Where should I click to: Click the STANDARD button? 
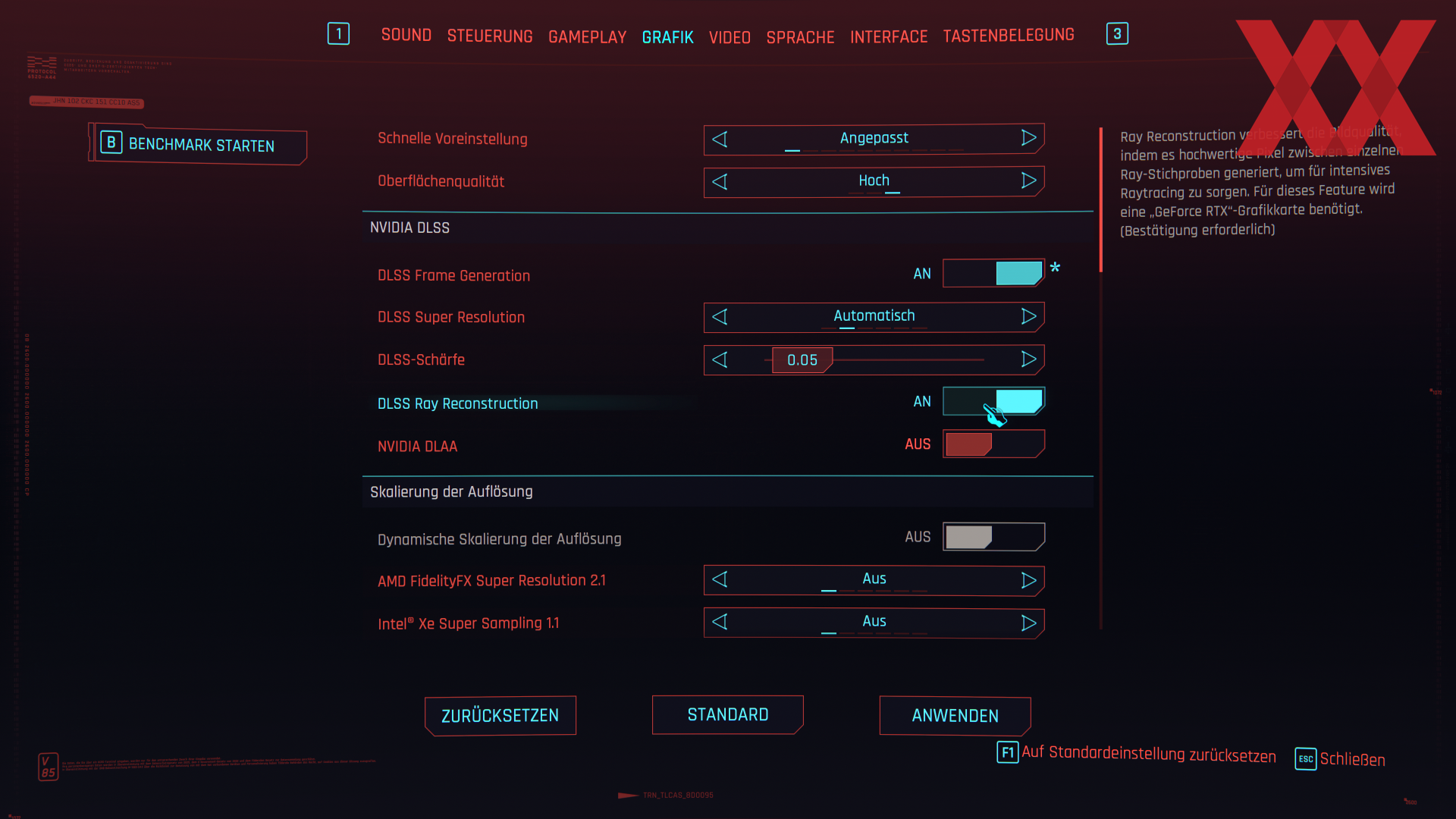coord(728,714)
